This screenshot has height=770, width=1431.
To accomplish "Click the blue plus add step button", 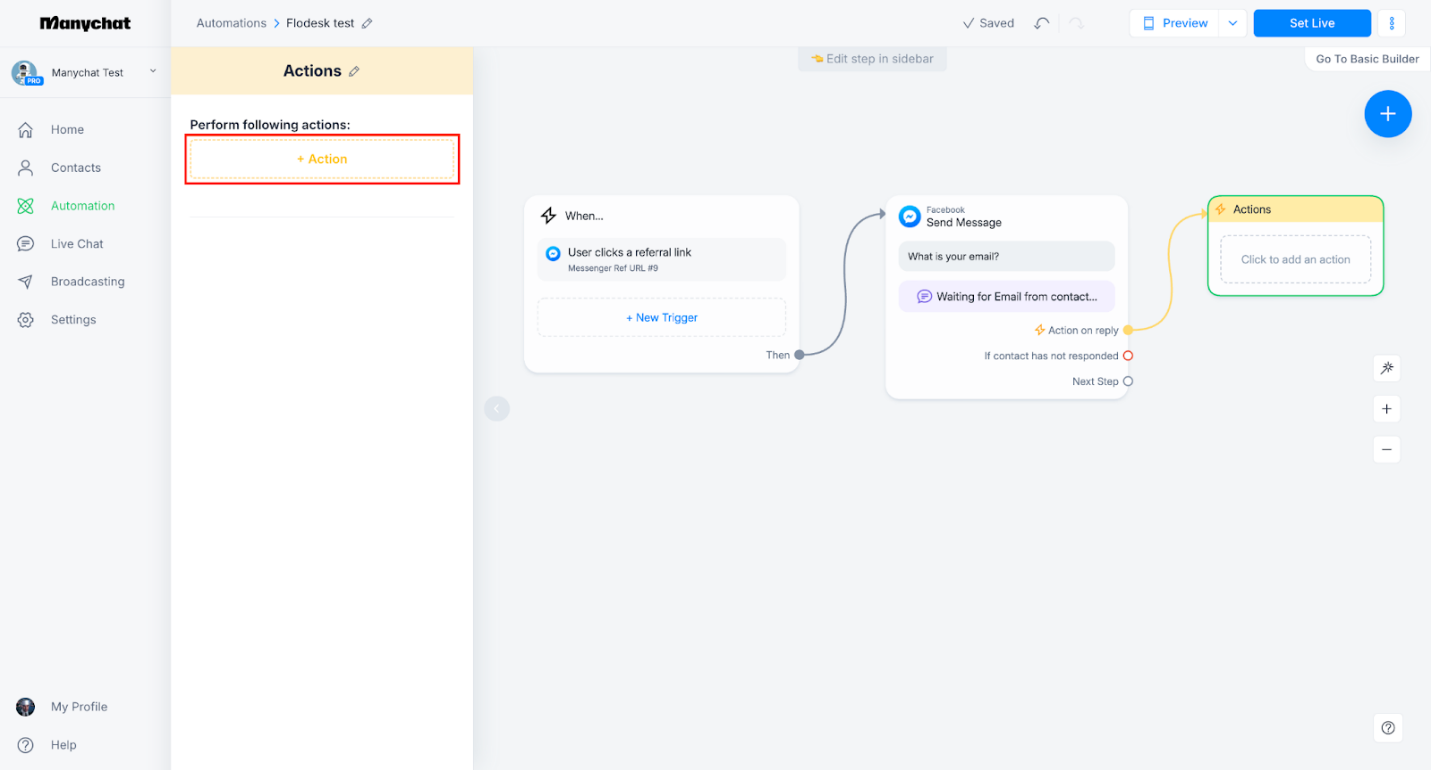I will click(x=1388, y=114).
